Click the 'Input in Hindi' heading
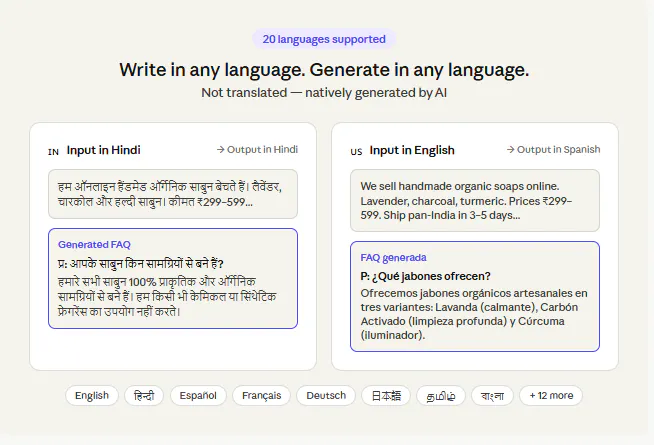 (x=103, y=150)
